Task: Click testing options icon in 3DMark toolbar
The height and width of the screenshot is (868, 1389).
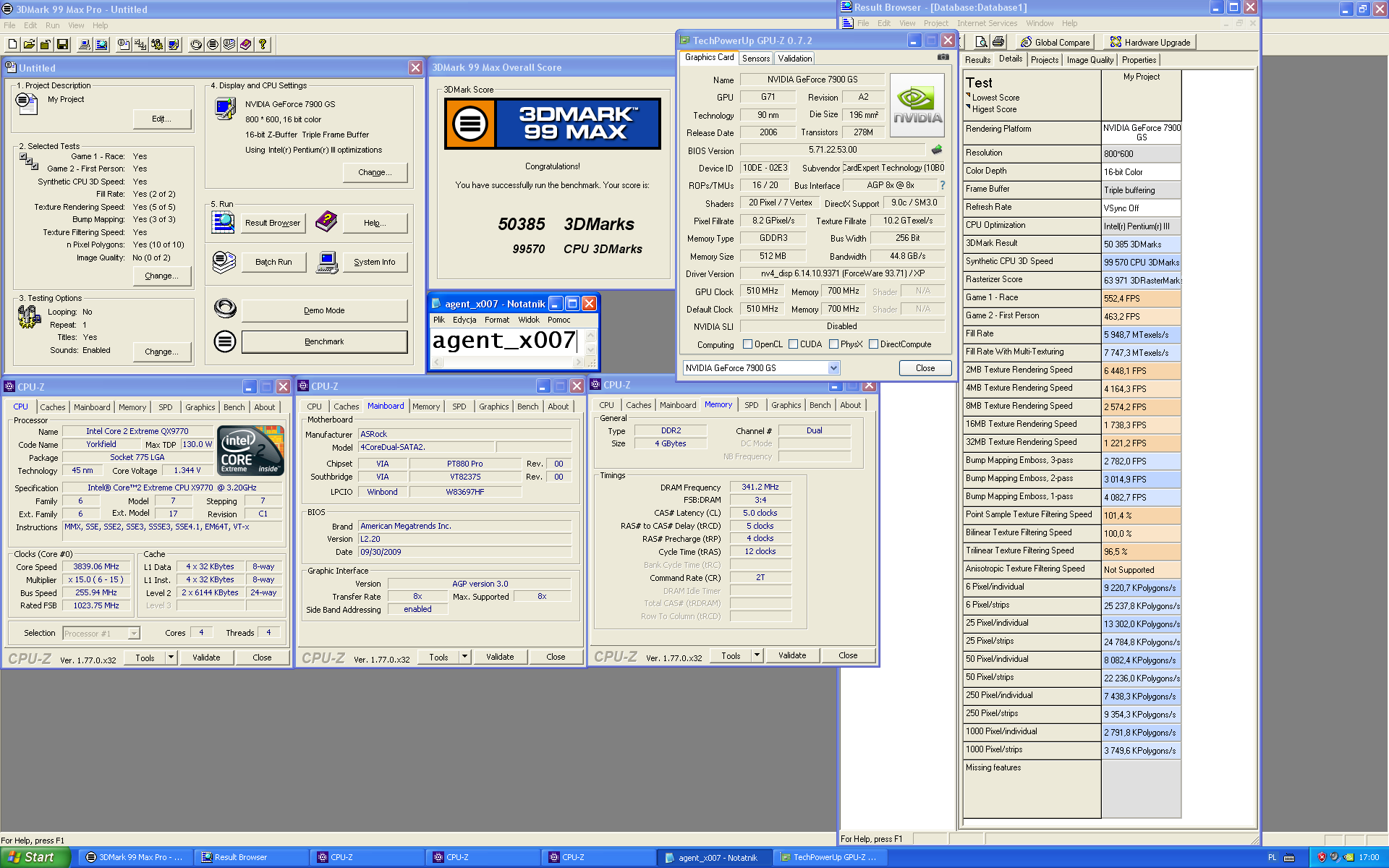Action: (157, 45)
